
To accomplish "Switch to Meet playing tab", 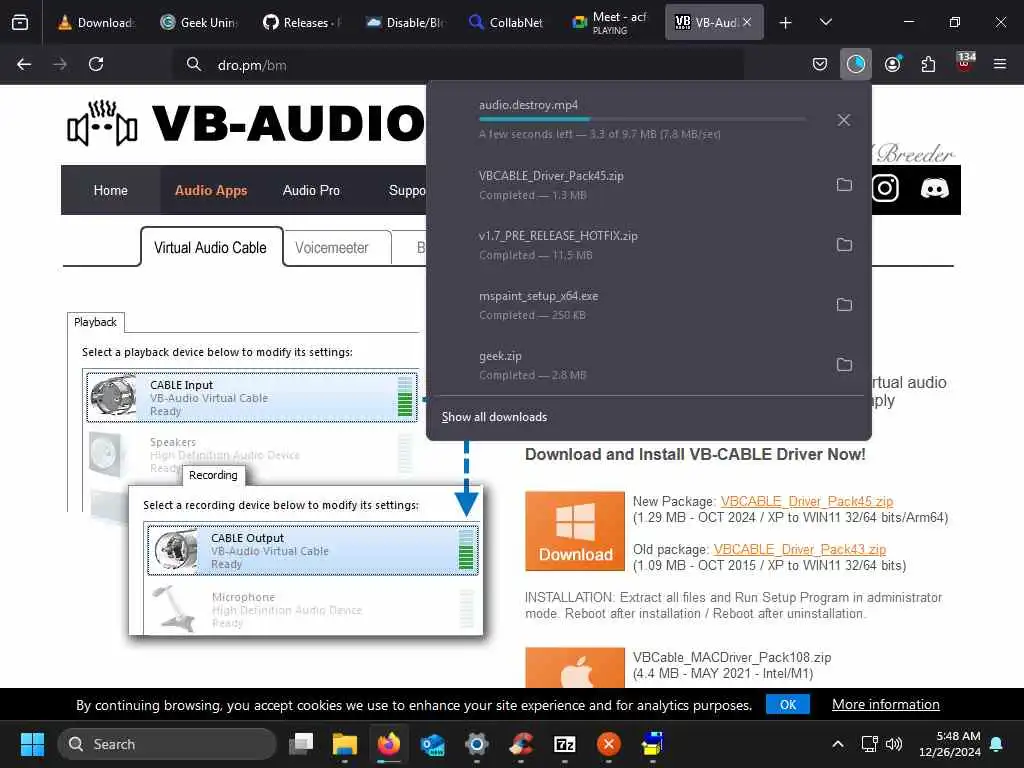I will tap(611, 22).
